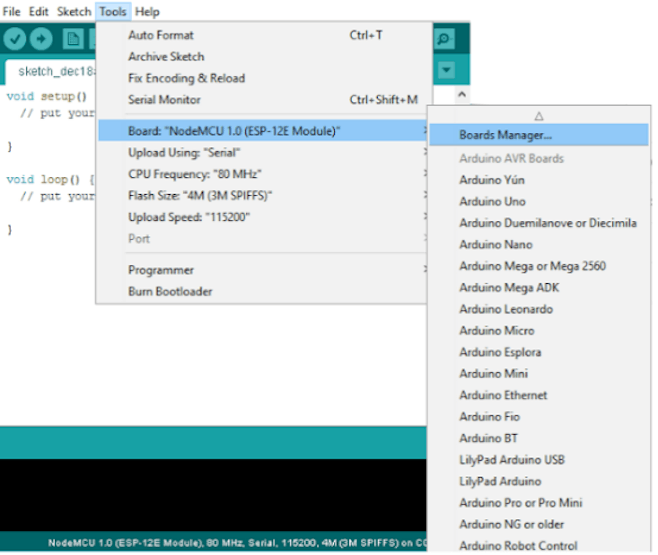658x555 pixels.
Task: Choose Burn Bootloader
Action: coord(264,292)
